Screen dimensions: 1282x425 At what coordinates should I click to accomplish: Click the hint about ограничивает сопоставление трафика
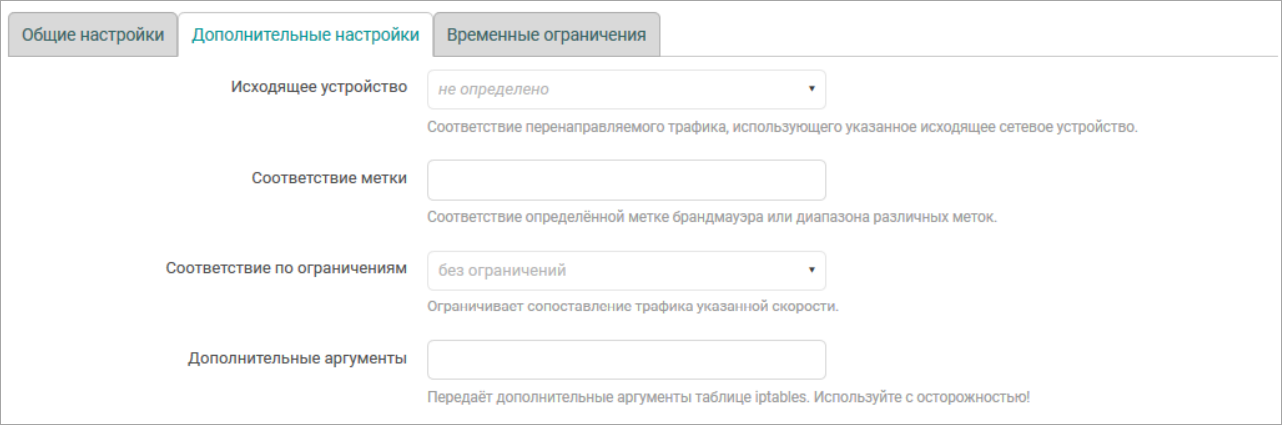pos(632,306)
